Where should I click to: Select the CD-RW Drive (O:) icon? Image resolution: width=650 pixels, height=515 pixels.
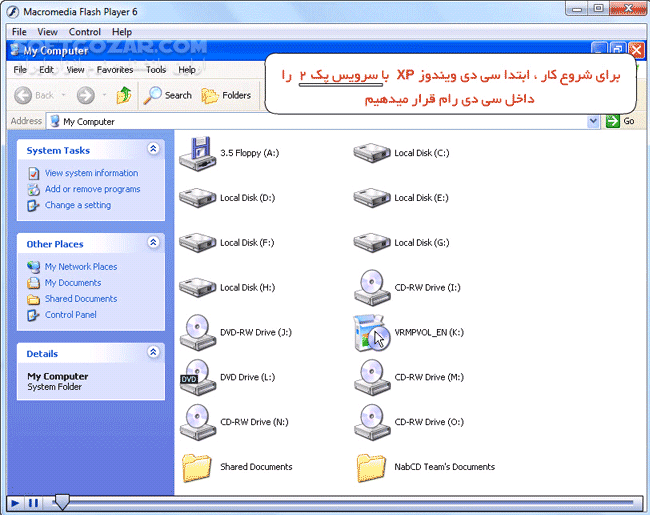[x=372, y=422]
